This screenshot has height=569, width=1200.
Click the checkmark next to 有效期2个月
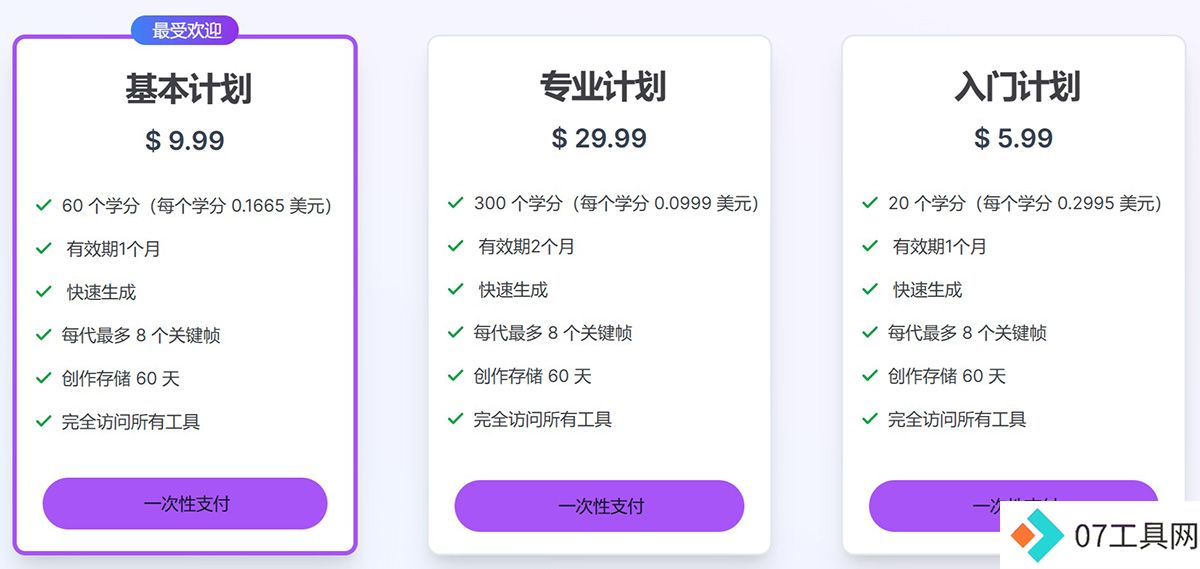coord(455,246)
